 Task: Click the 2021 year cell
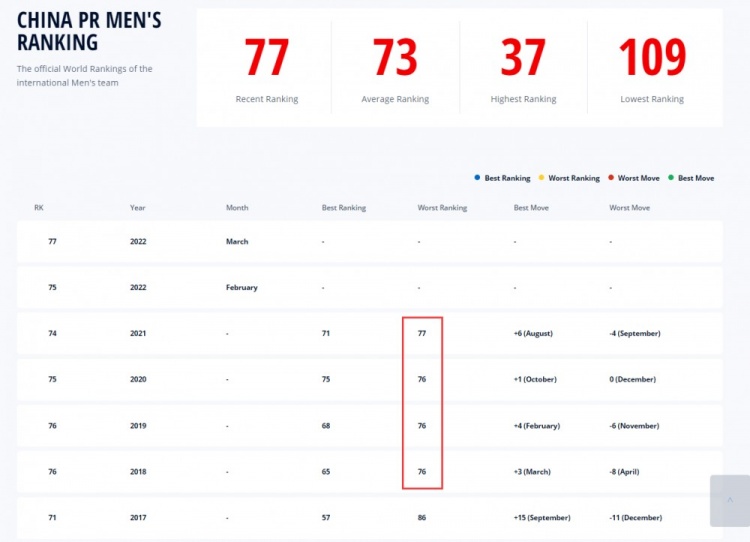point(138,333)
